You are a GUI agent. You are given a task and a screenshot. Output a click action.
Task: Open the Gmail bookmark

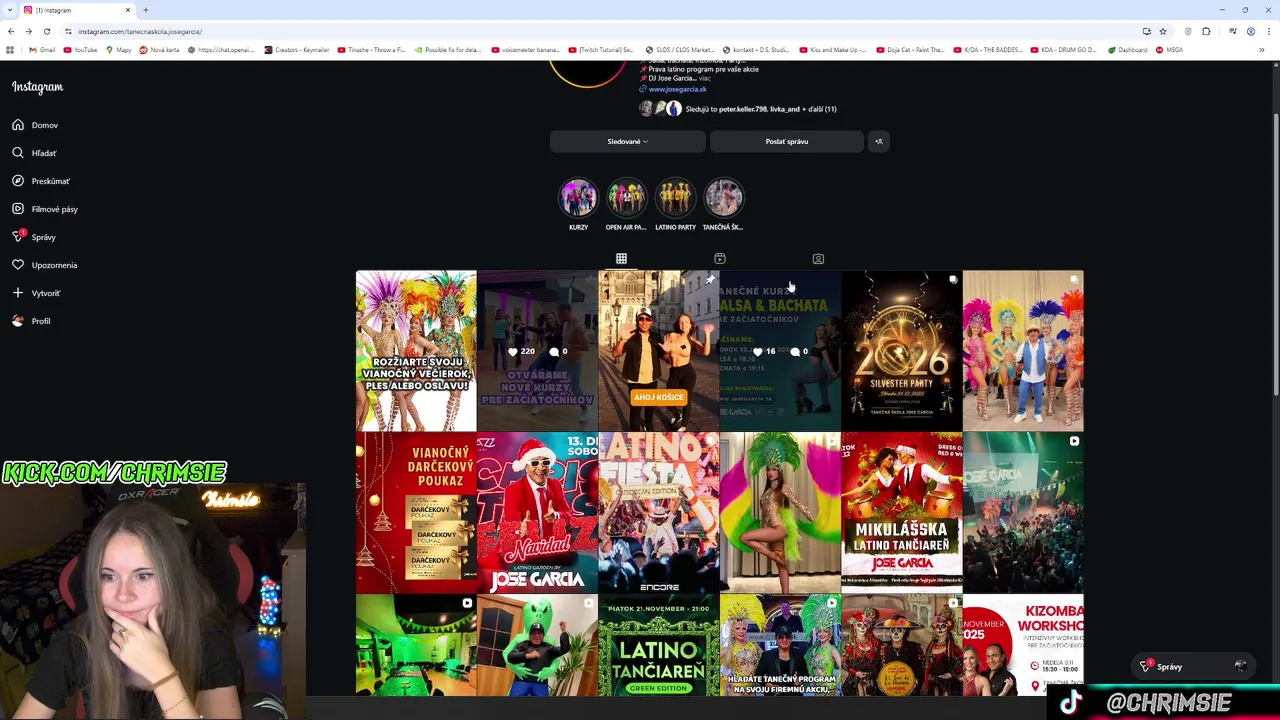42,50
